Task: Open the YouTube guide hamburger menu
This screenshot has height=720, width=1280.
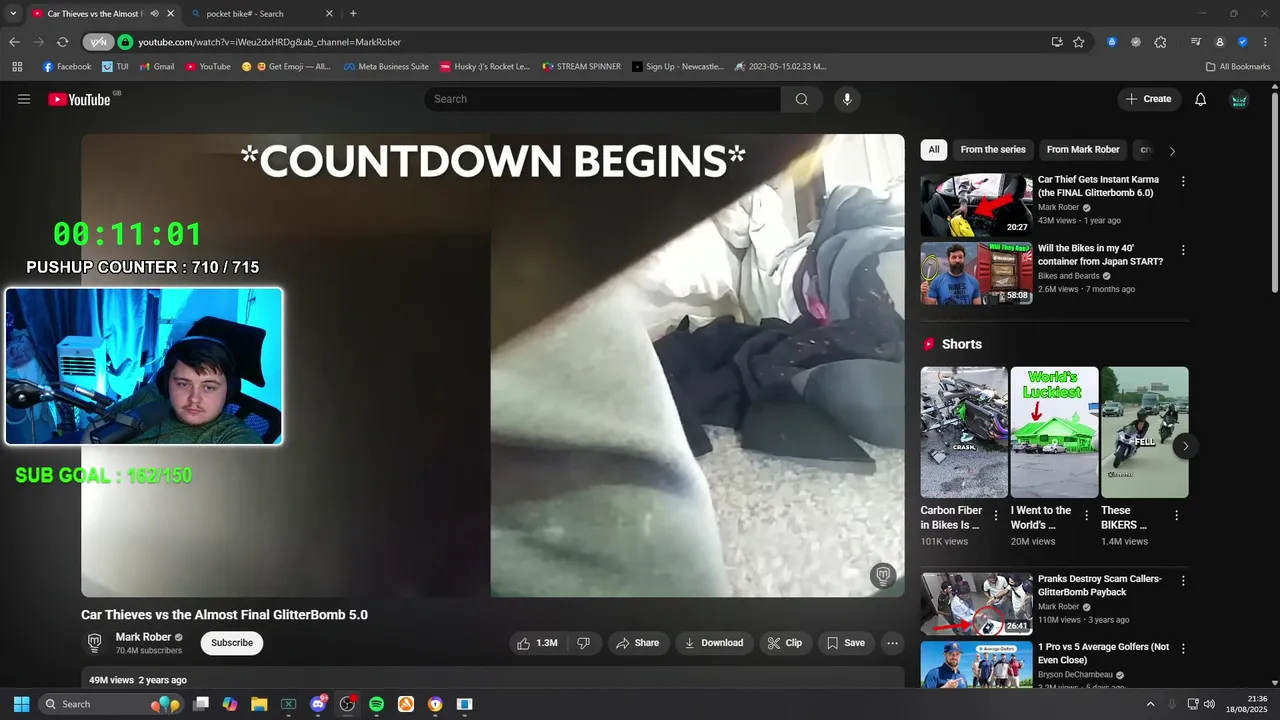Action: (x=24, y=99)
